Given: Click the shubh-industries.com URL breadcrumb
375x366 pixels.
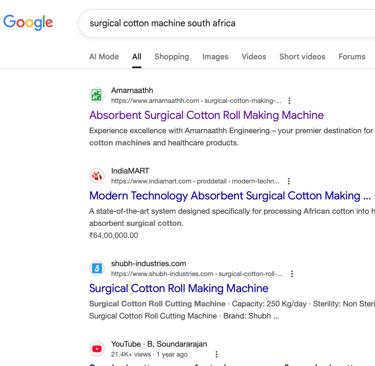Looking at the screenshot, I should (197, 274).
